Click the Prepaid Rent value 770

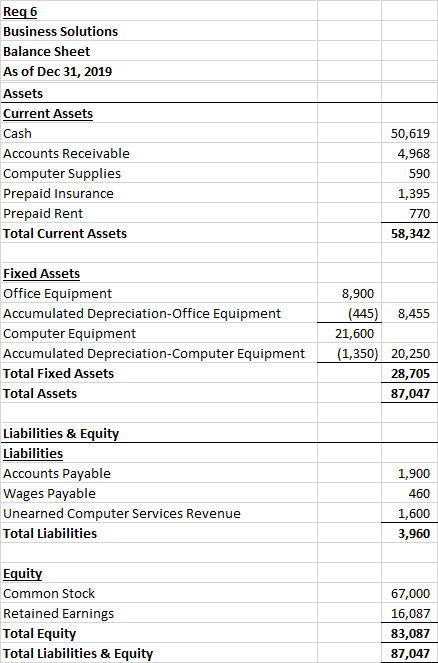click(x=420, y=214)
